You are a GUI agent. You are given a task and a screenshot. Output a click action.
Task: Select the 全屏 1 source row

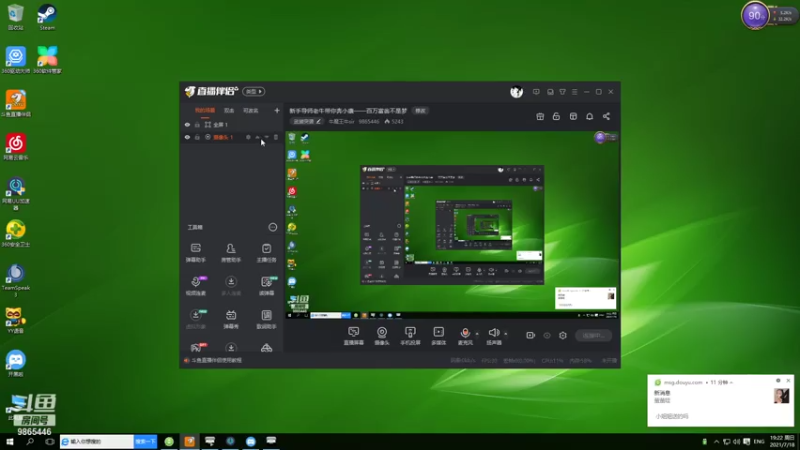(x=232, y=124)
